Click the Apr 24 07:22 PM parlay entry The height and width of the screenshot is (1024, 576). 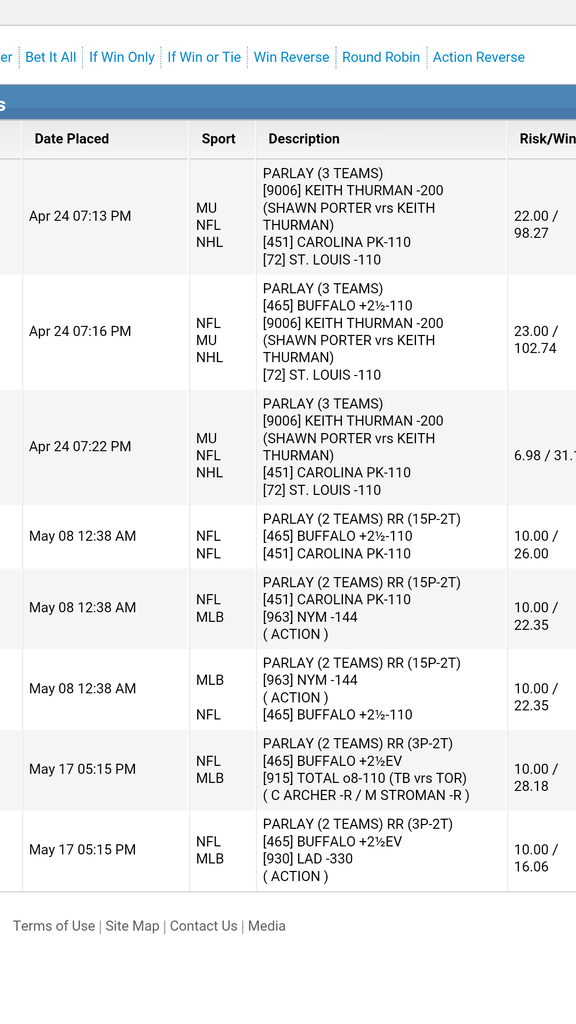click(x=288, y=447)
